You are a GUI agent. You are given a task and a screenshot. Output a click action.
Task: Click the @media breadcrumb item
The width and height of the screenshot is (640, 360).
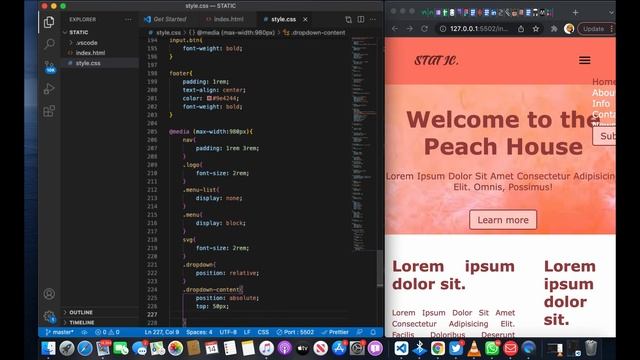tap(231, 33)
